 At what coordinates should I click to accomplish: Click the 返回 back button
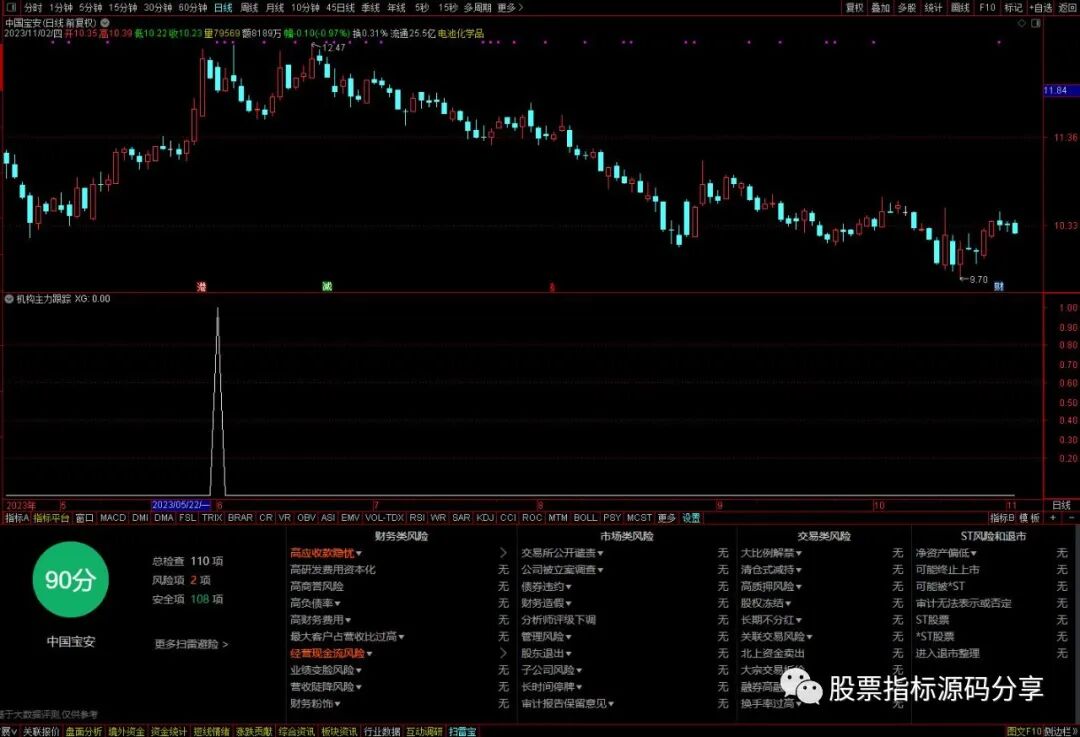click(x=1068, y=8)
